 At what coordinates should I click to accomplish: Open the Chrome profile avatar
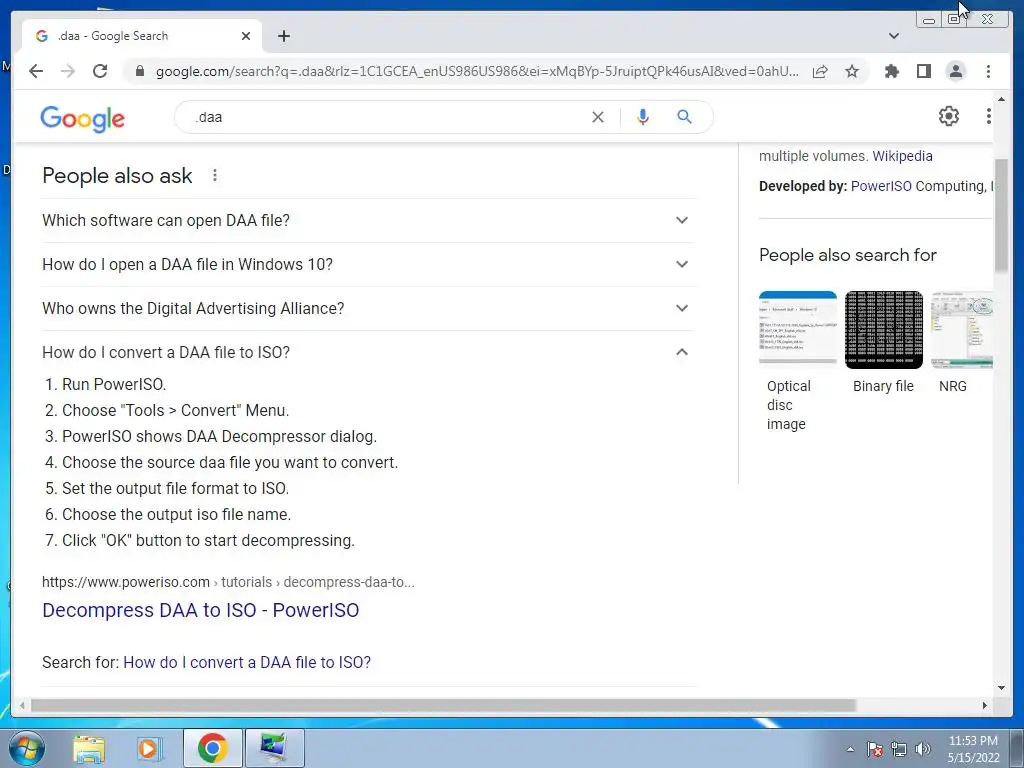point(955,71)
